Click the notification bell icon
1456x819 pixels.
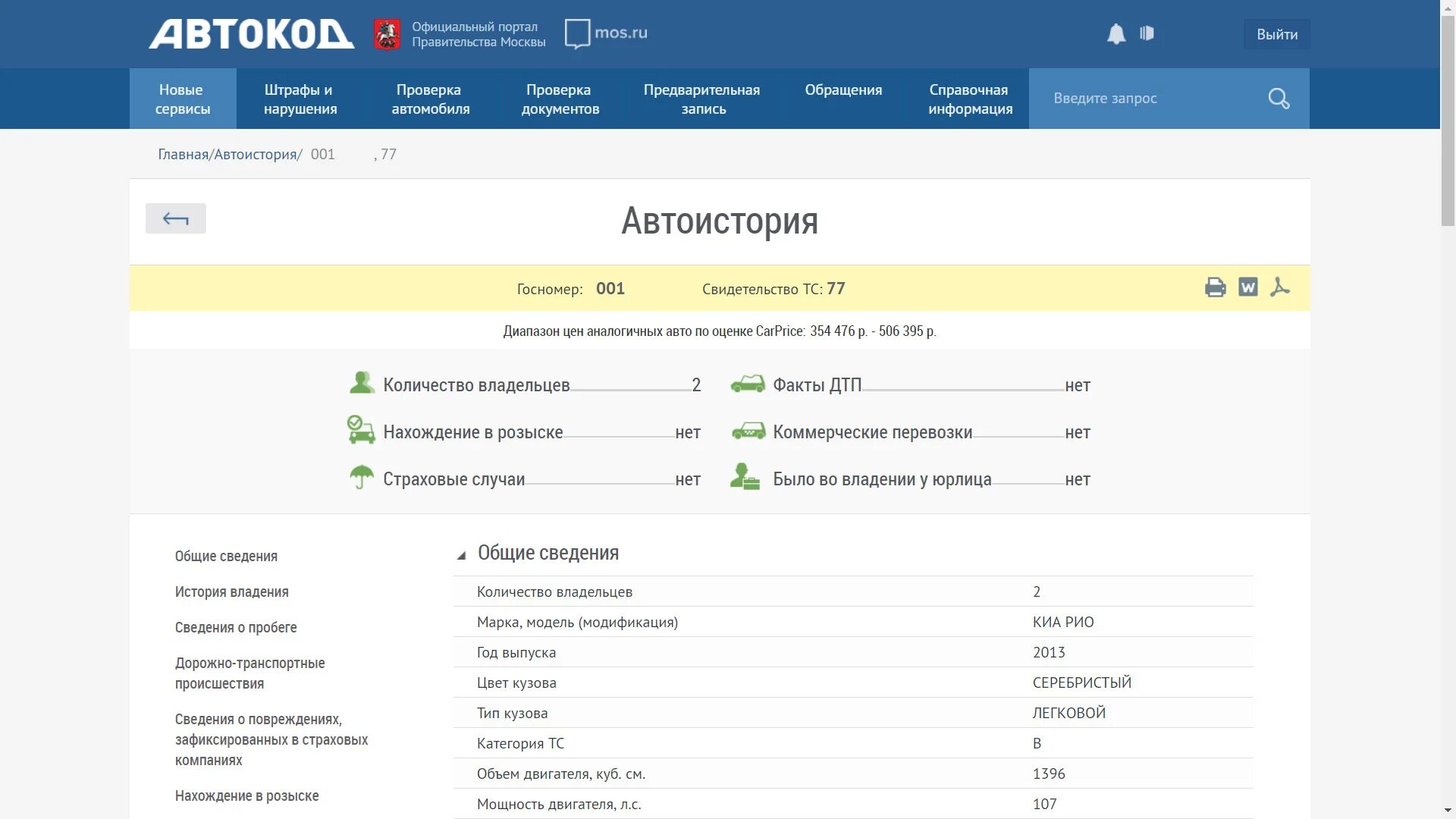point(1116,34)
